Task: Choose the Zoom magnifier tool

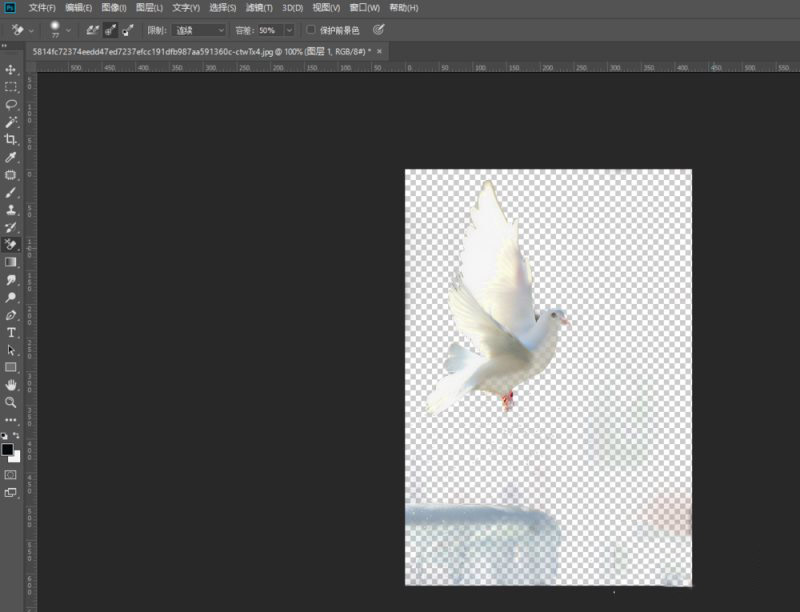Action: 11,402
